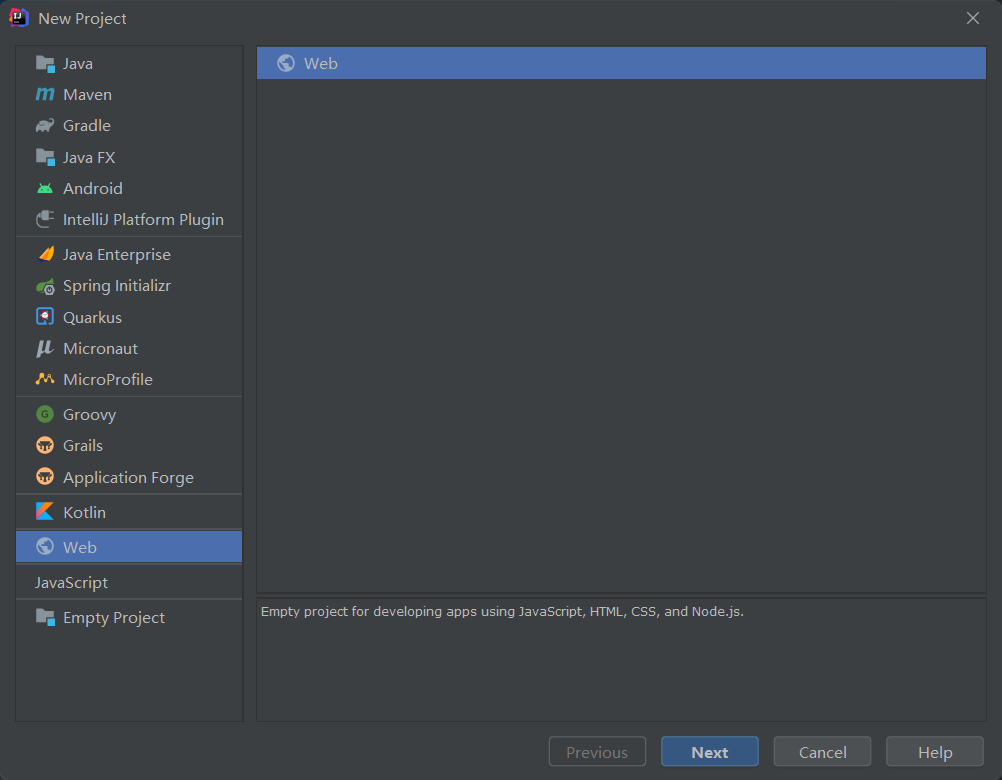Click the Grails orange icon
The width and height of the screenshot is (1002, 780).
coord(45,445)
